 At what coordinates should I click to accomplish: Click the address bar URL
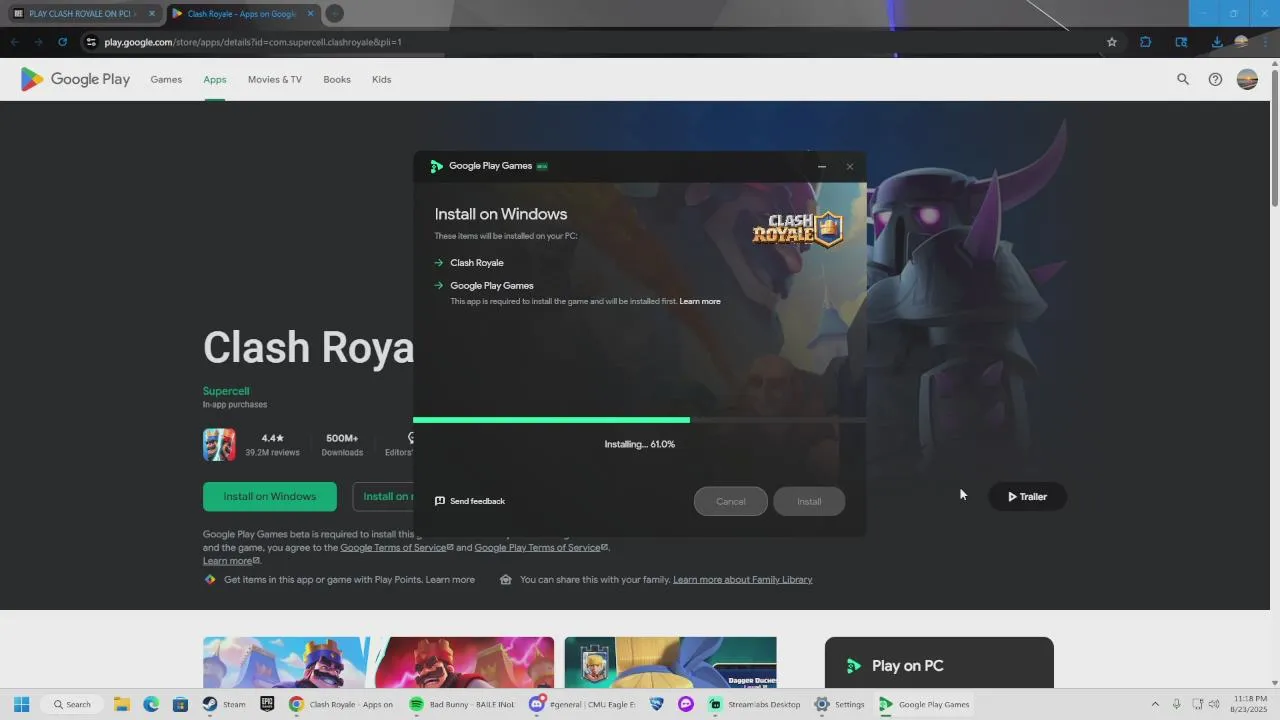(253, 42)
